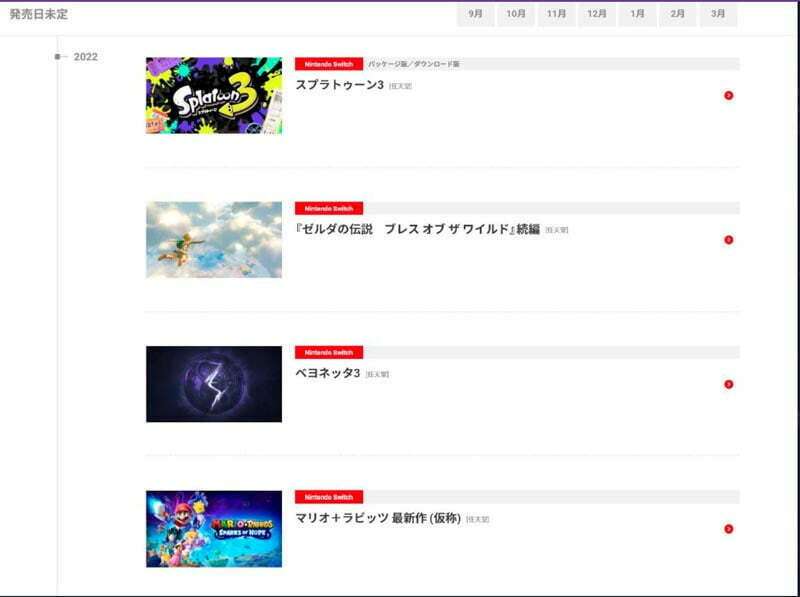
Task: Open the Mario + Rabbids Sparks of Hope thumbnail
Action: 214,529
